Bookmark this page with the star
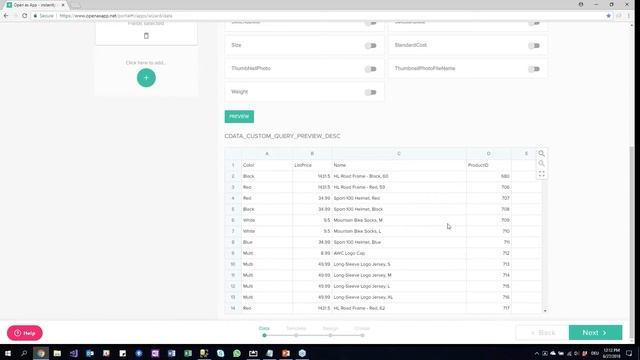 (x=608, y=16)
